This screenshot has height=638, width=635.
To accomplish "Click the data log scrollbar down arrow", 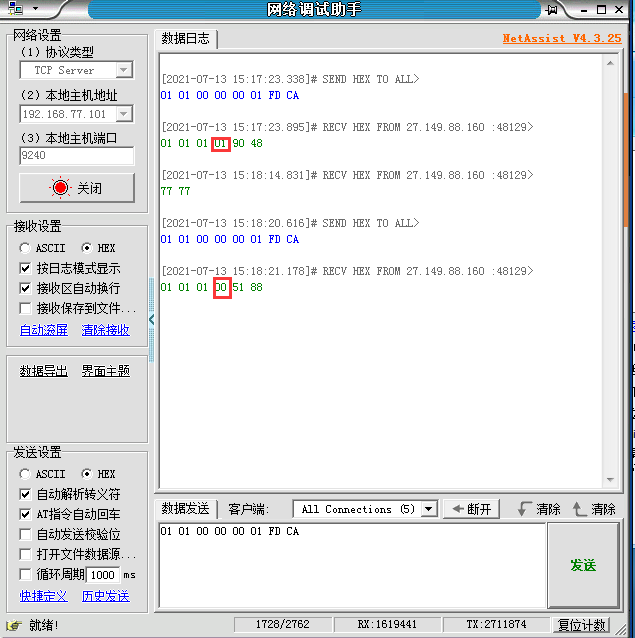I will pos(610,480).
